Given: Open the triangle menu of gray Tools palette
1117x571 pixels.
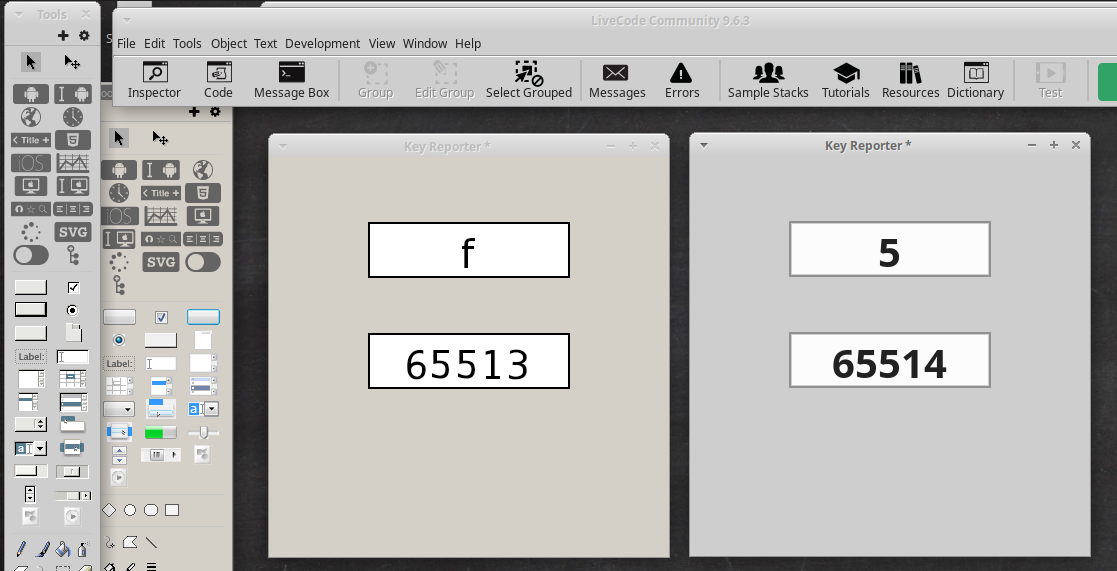Looking at the screenshot, I should pos(19,14).
